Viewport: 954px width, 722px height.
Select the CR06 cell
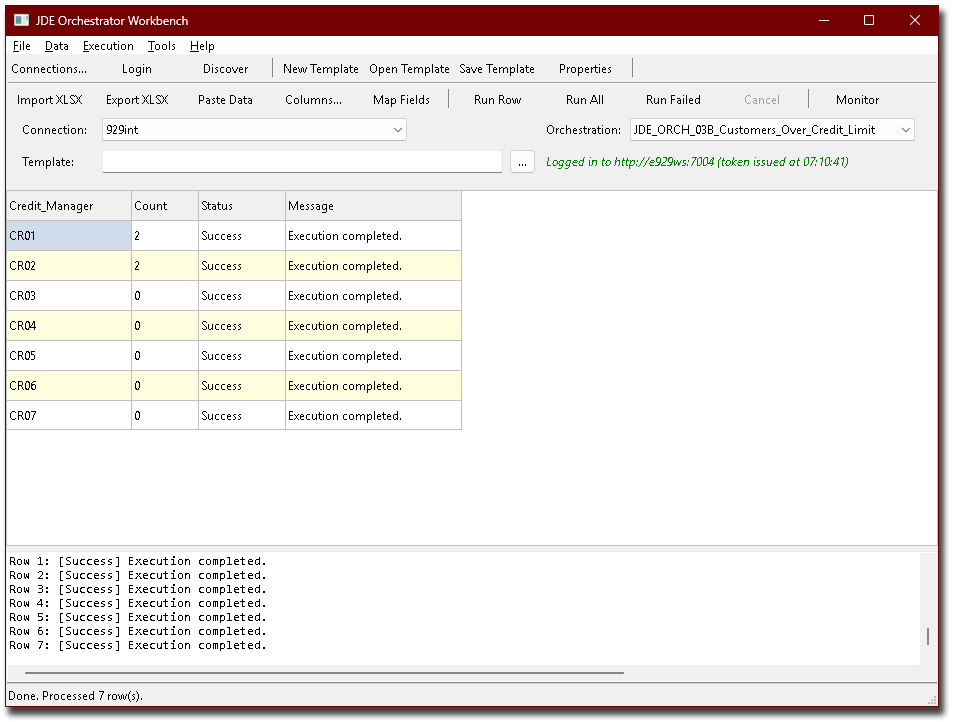[69, 386]
